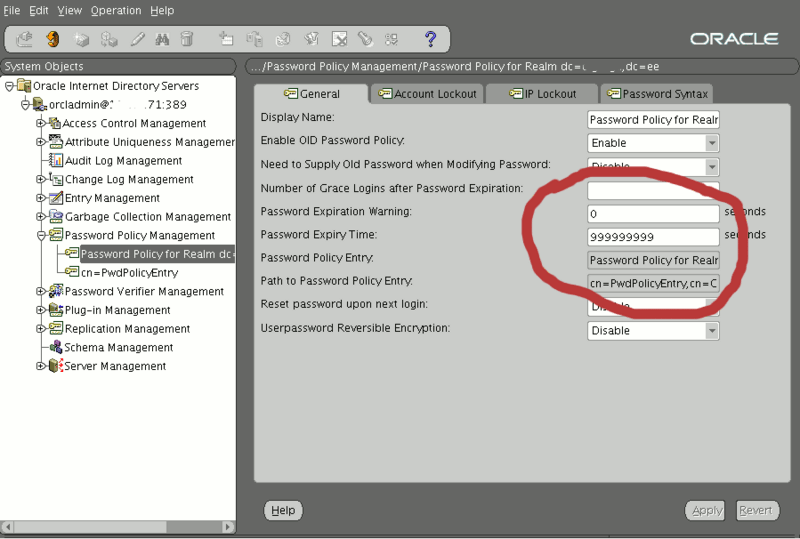800x539 pixels.
Task: Expand the Garbage Collection Management node
Action: click(x=41, y=216)
